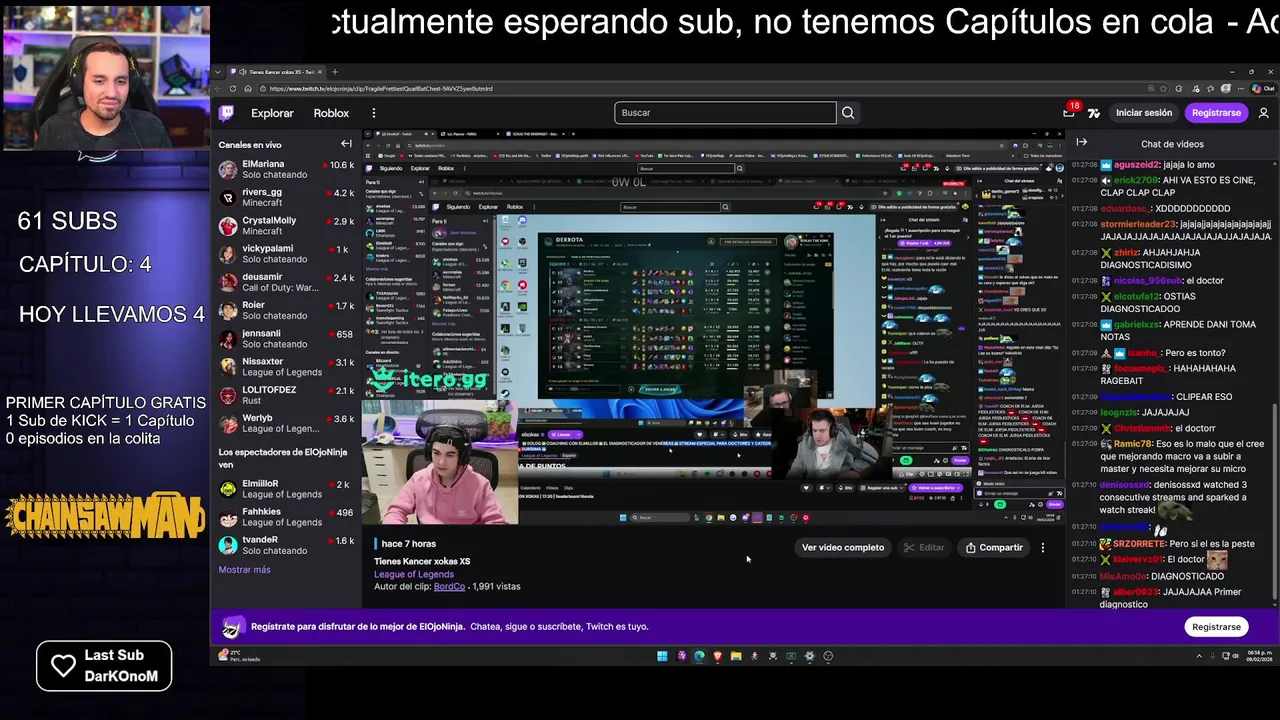
Task: Hit the magnifier search button
Action: pos(848,113)
